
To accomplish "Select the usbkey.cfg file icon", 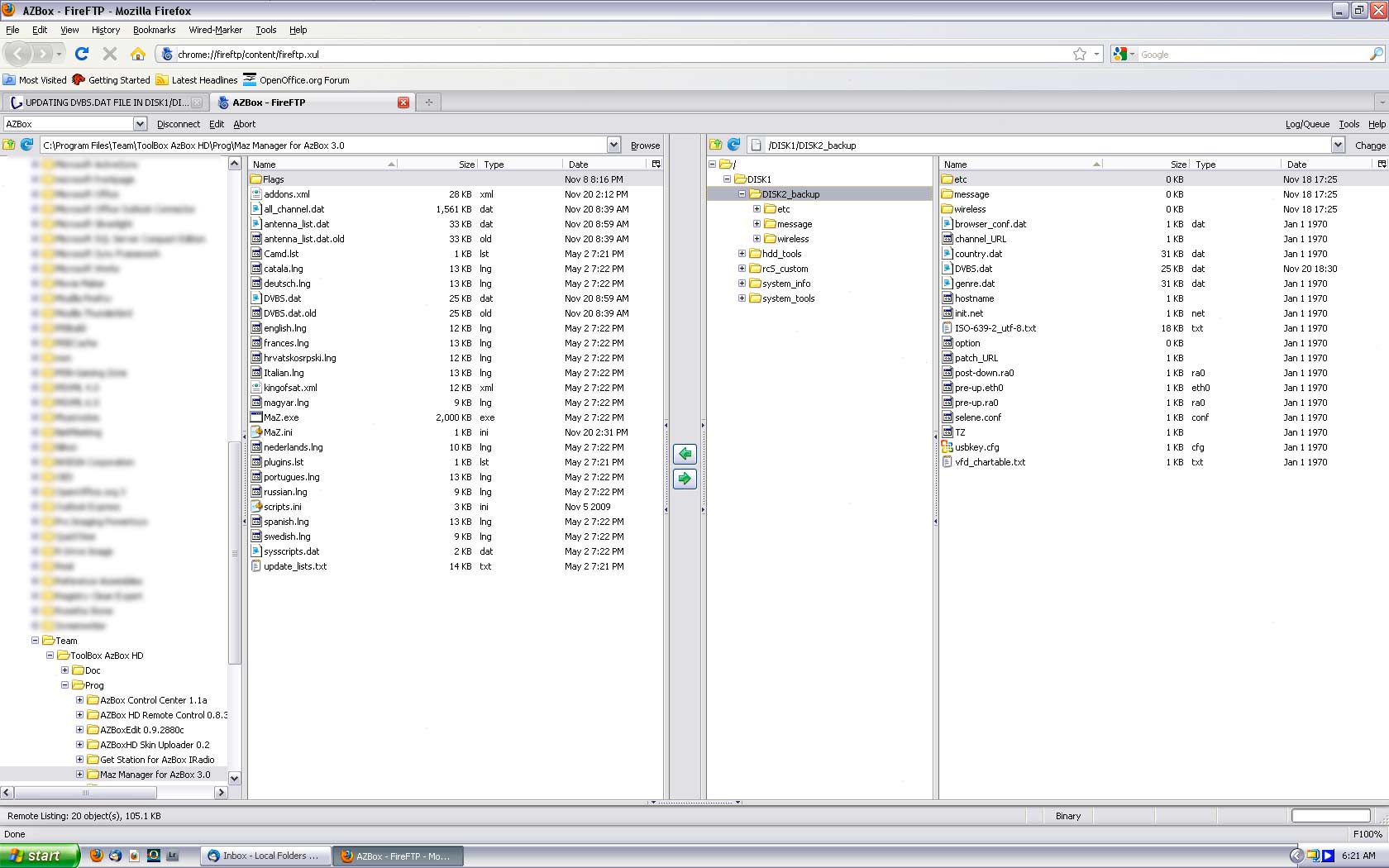I will tap(947, 447).
